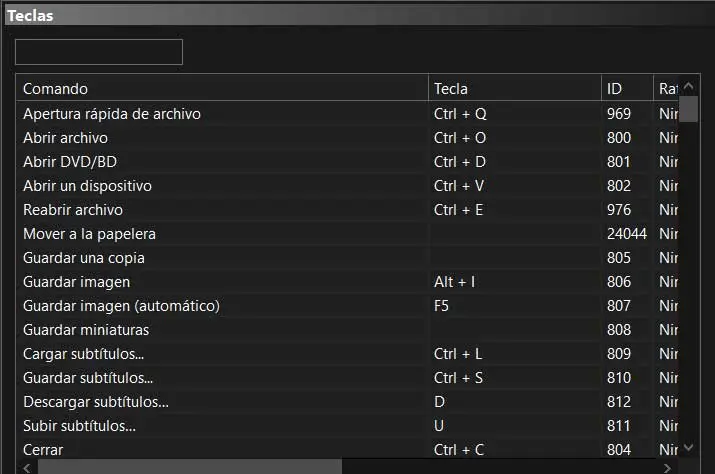This screenshot has width=715, height=474.
Task: Select the Descargar subtítulos... row
Action: (x=96, y=402)
